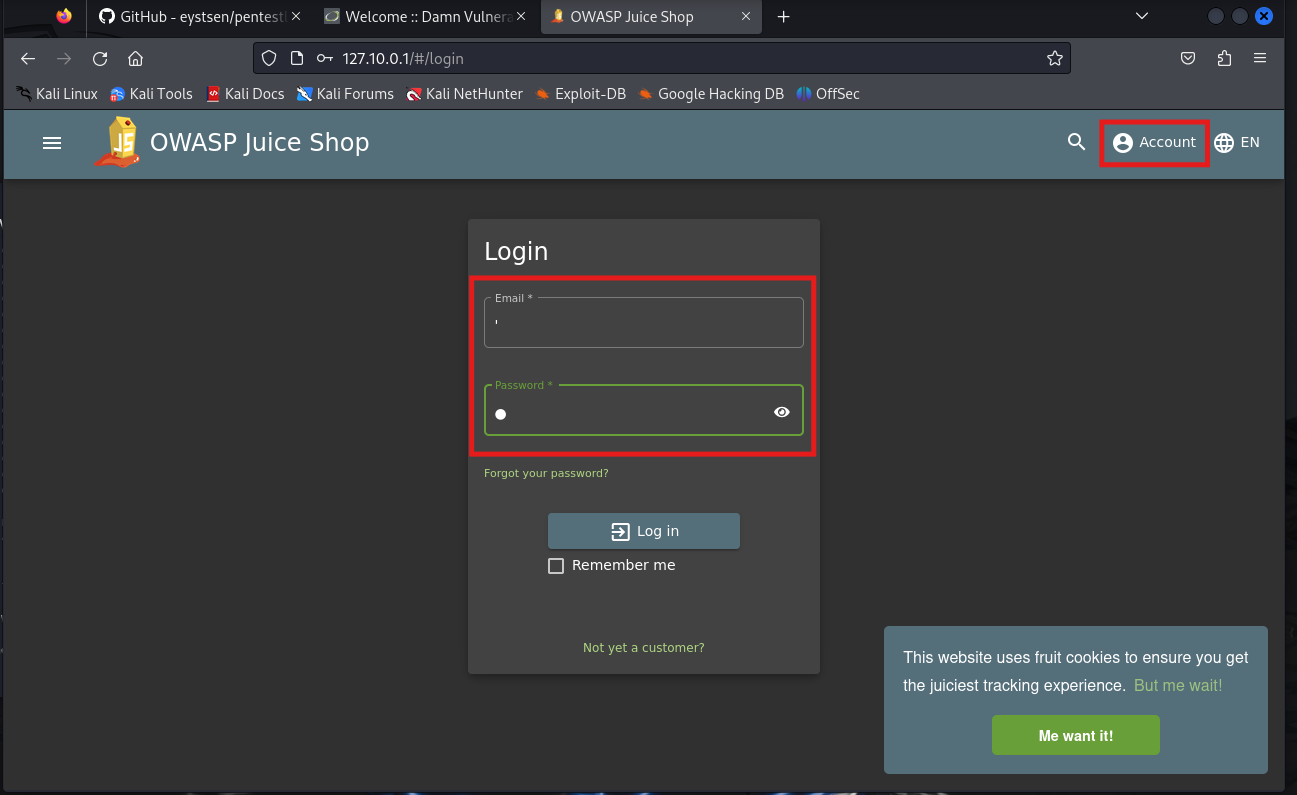Open the Account menu

point(1154,142)
